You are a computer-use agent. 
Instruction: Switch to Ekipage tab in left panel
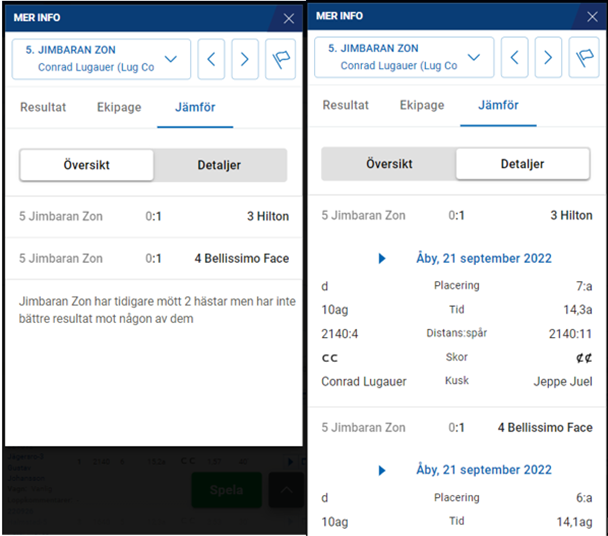[119, 107]
